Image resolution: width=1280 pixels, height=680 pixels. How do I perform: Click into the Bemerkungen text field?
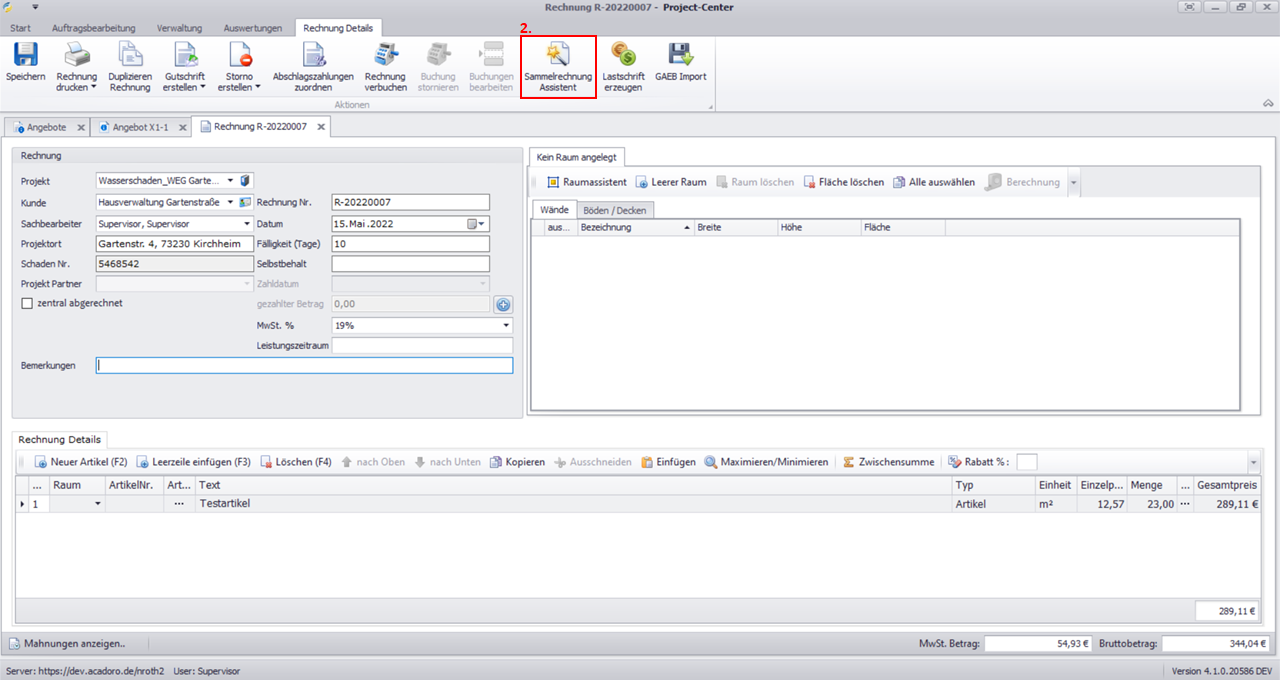point(304,366)
